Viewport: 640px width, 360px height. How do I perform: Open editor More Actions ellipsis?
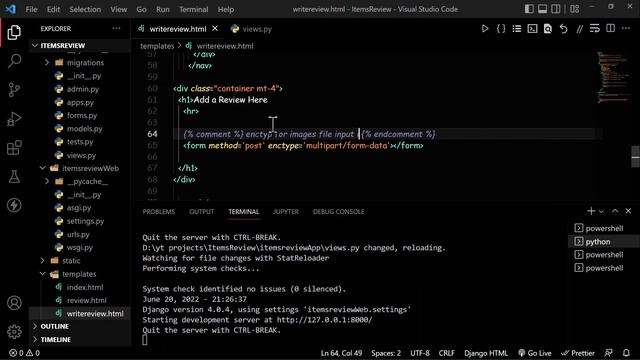(626, 29)
